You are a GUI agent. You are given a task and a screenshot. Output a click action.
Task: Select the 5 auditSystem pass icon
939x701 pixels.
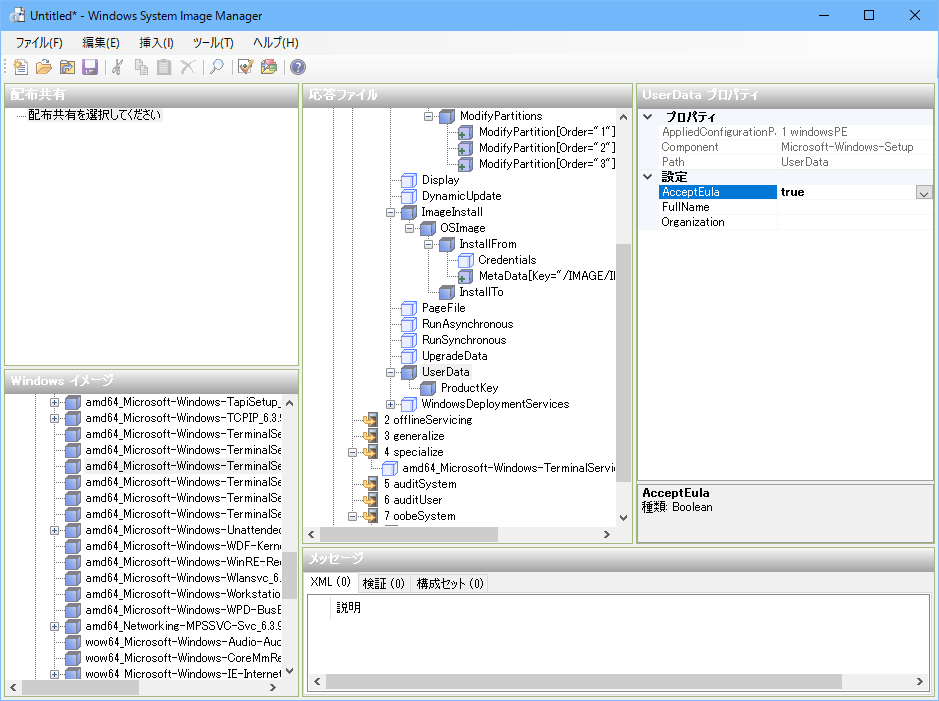(x=371, y=484)
